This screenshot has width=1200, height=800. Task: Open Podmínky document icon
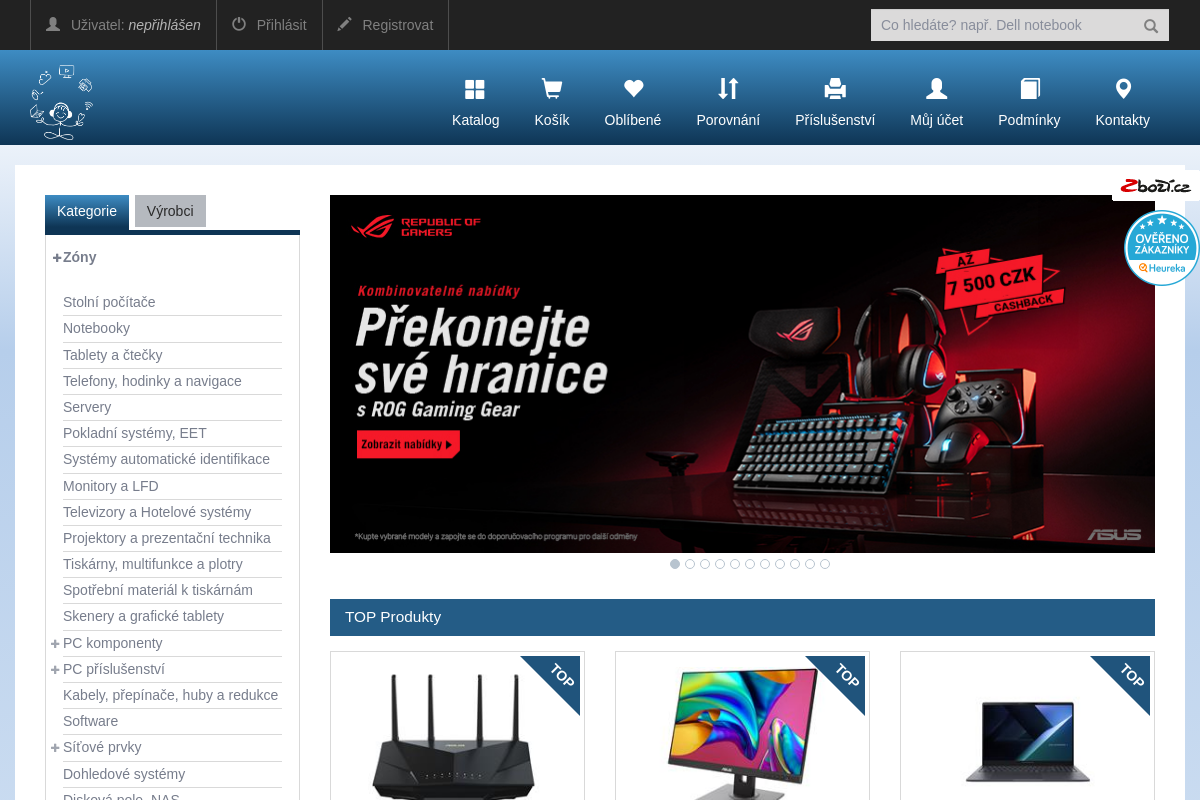pos(1030,89)
